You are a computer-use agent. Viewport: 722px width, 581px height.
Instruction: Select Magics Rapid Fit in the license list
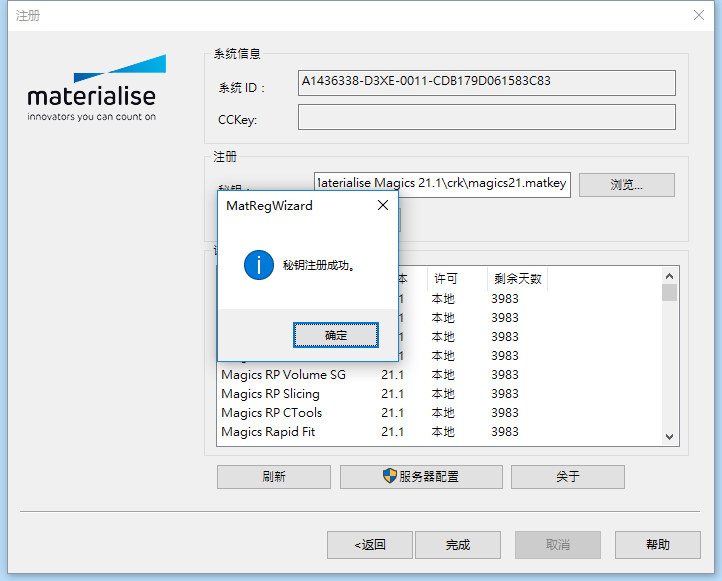pos(268,432)
